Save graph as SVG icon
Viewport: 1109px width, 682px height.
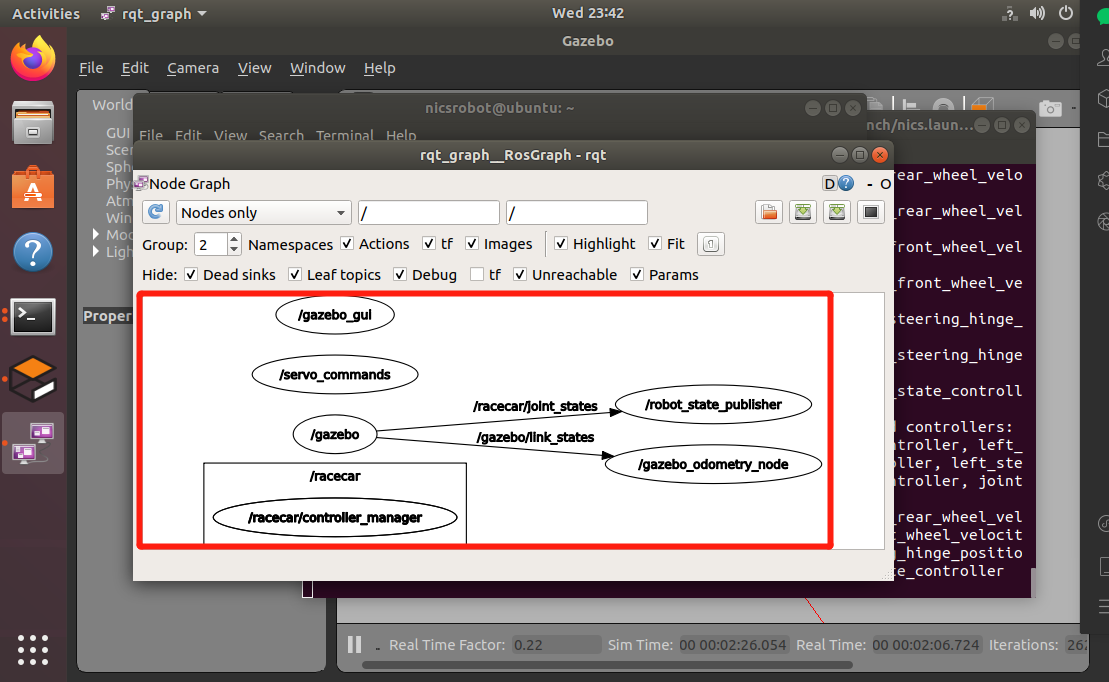click(837, 212)
